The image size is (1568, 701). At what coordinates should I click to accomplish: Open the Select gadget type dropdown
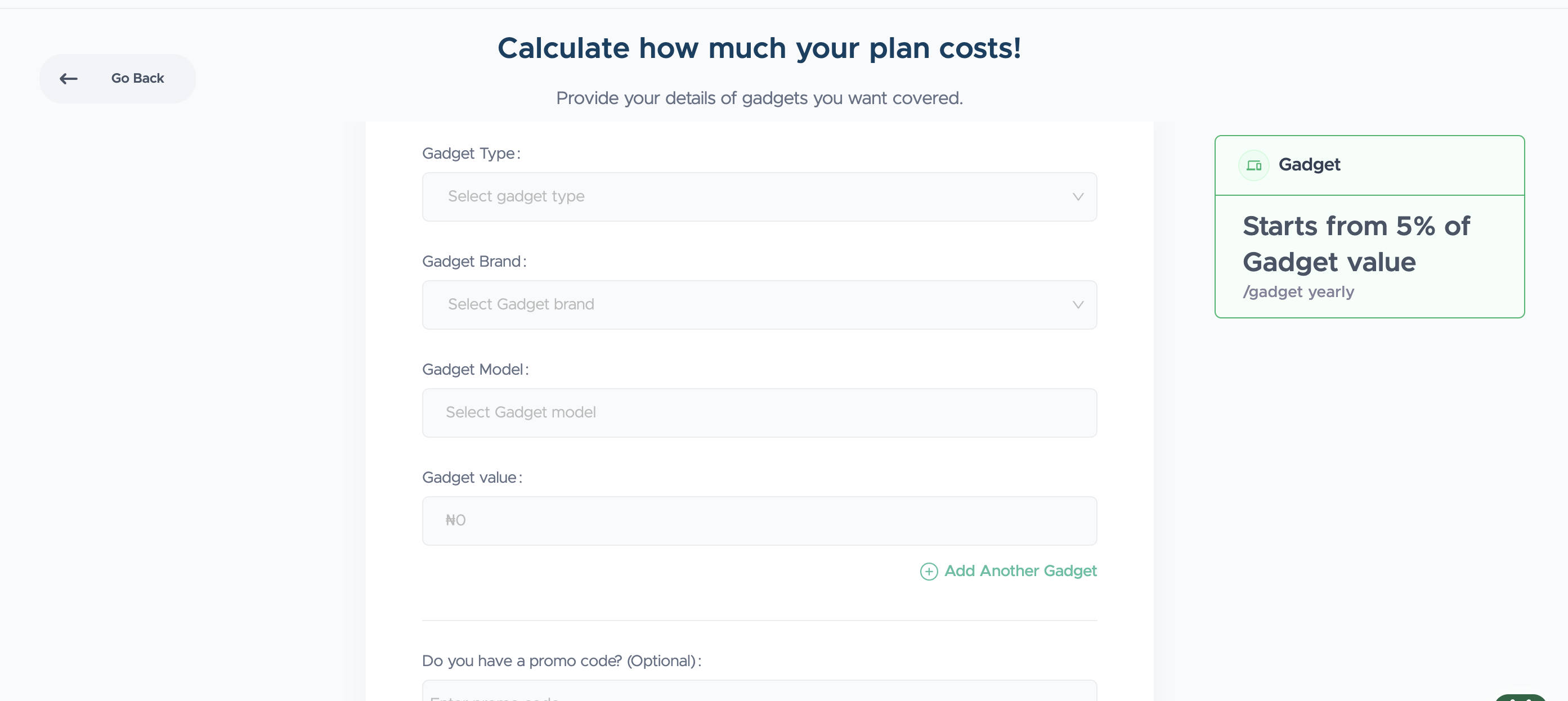click(759, 196)
